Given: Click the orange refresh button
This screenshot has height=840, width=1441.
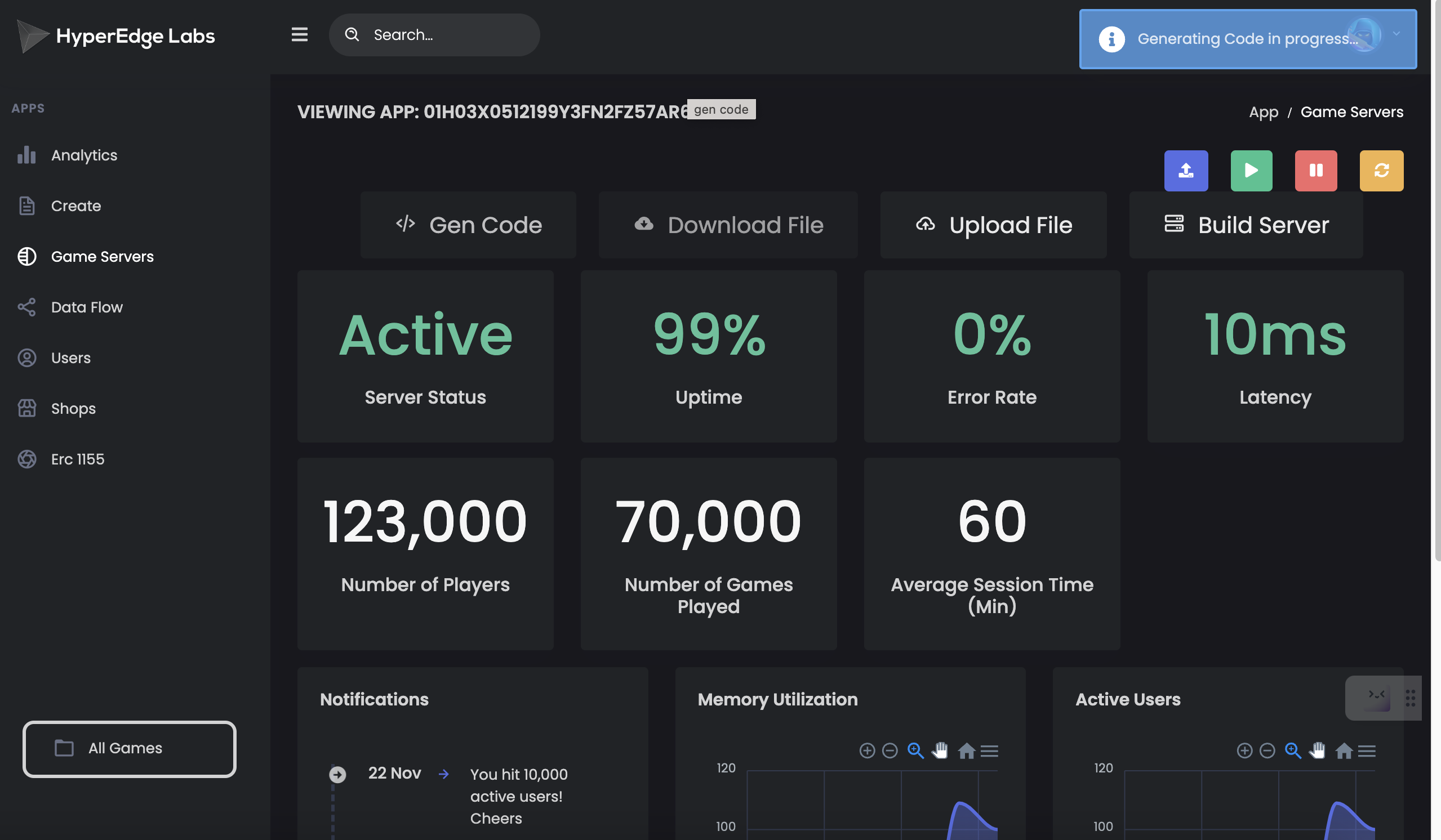Looking at the screenshot, I should tap(1381, 170).
